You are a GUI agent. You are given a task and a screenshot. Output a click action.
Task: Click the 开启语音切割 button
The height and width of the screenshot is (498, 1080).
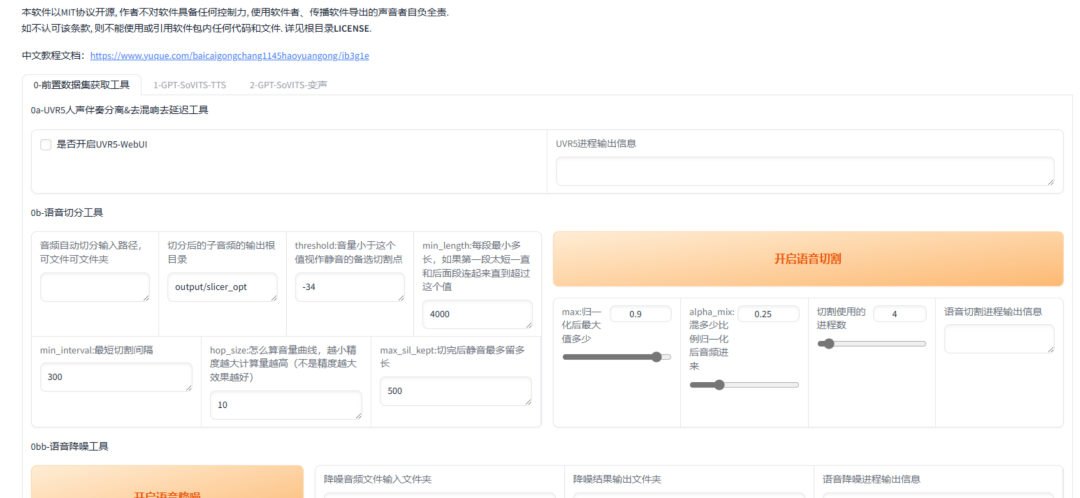point(808,259)
